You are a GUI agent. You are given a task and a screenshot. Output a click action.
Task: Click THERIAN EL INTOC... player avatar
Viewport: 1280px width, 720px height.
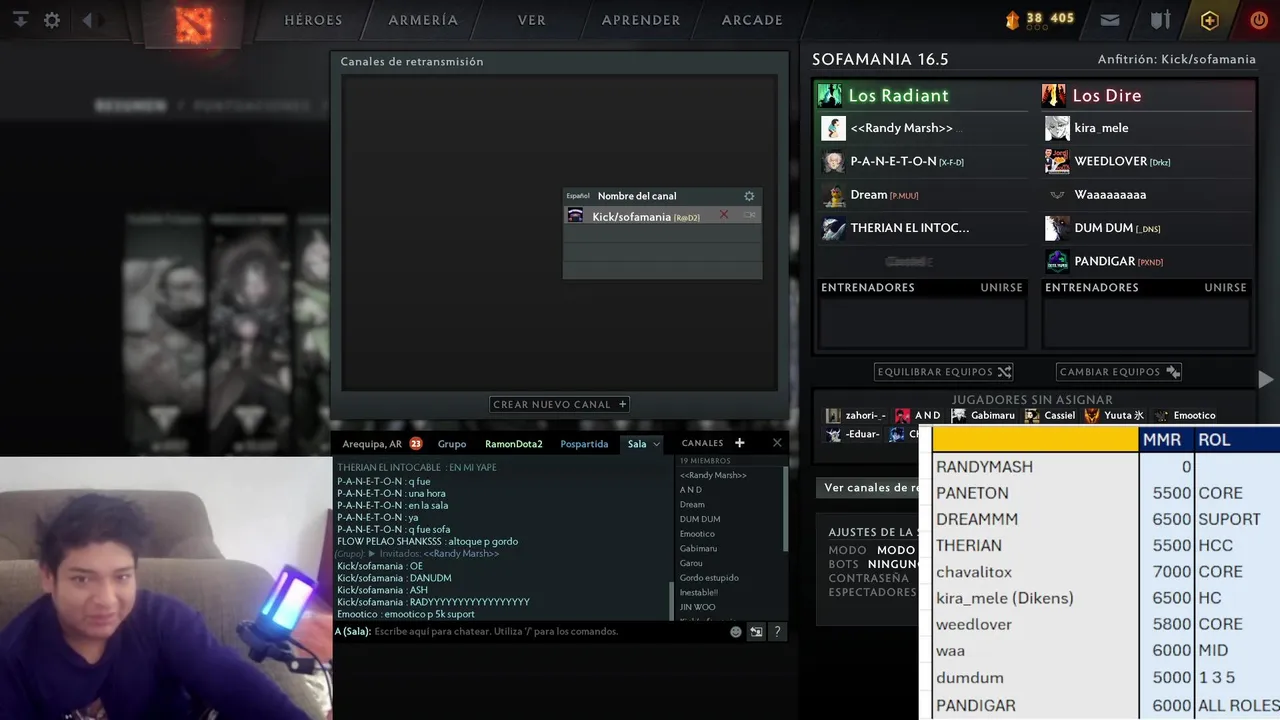tap(833, 228)
